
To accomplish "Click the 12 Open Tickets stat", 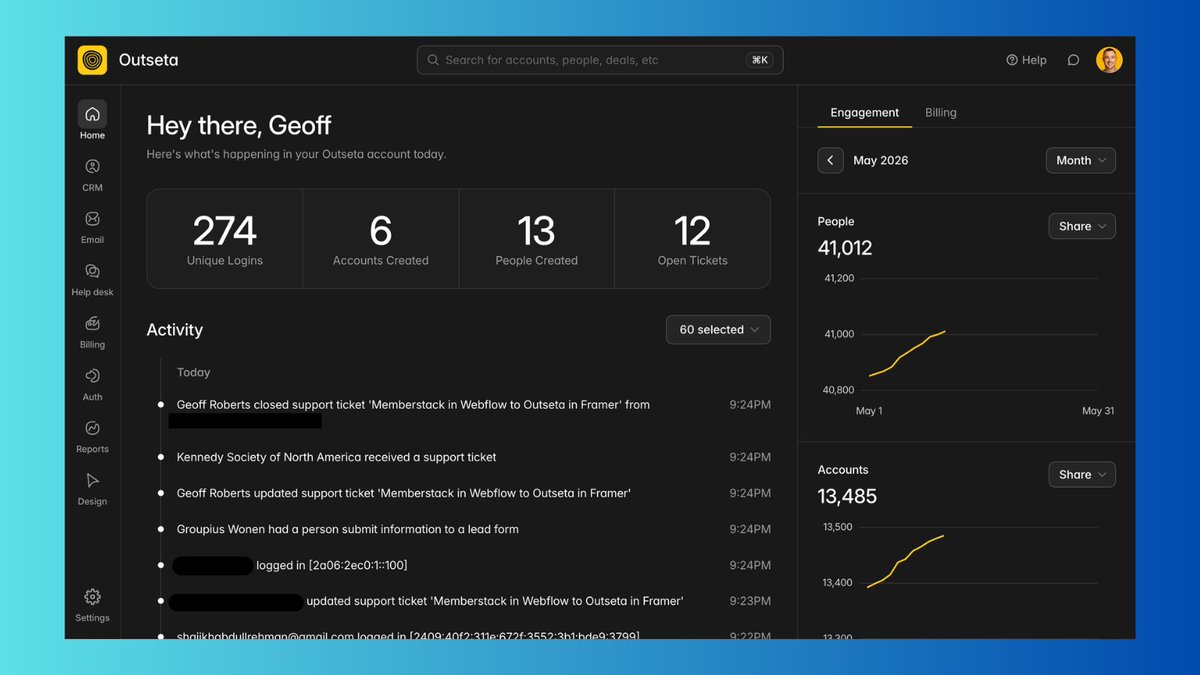I will click(x=693, y=239).
